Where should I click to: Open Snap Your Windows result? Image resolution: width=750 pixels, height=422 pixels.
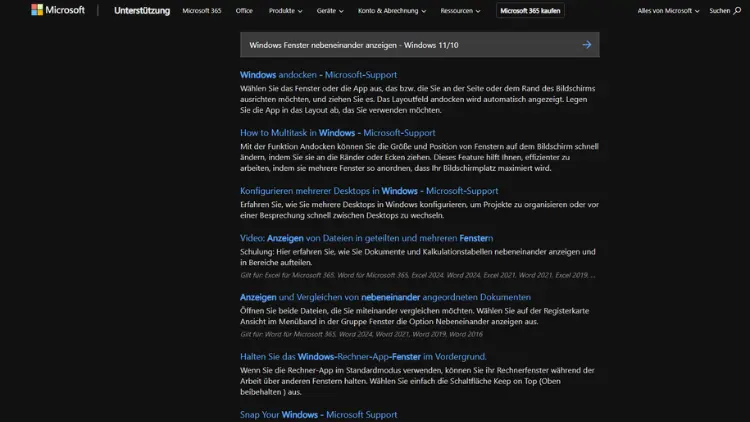click(x=318, y=414)
